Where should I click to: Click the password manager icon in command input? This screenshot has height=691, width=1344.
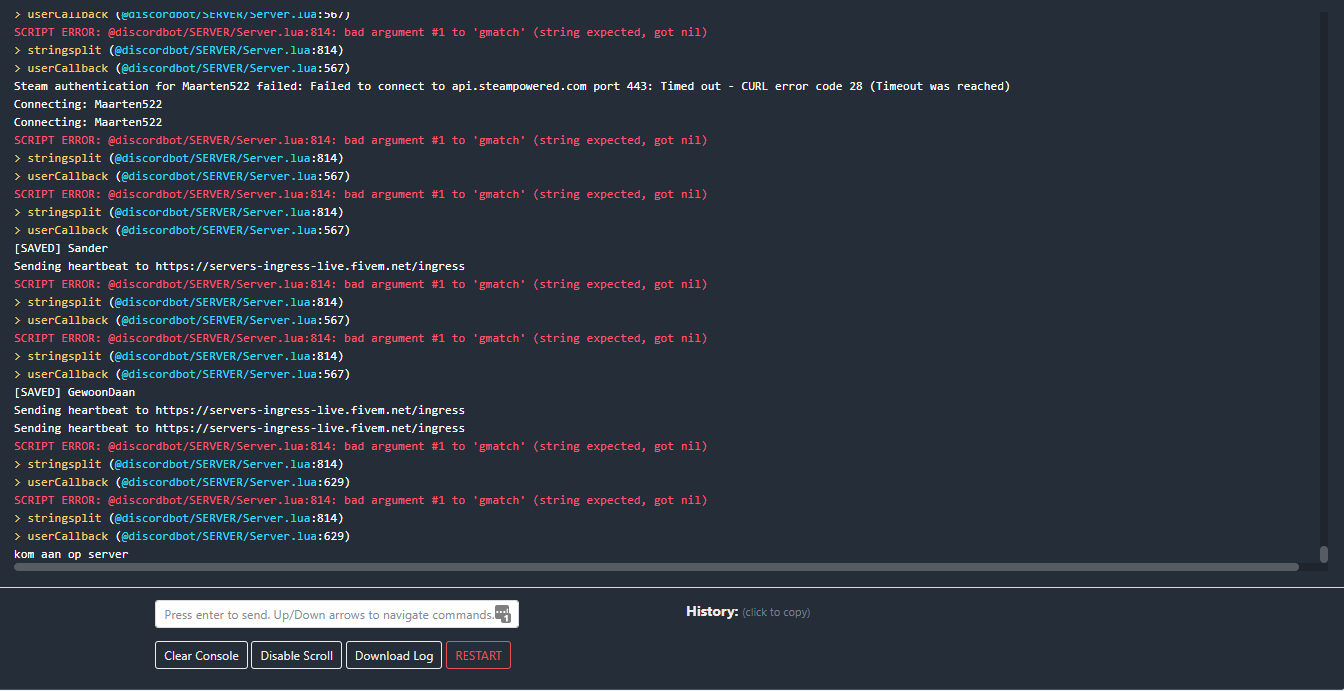[502, 614]
